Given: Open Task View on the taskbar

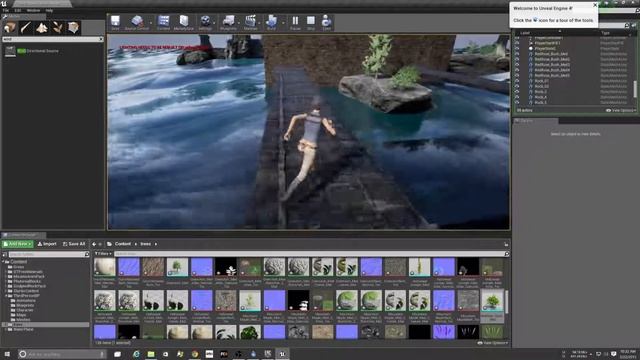Looking at the screenshot, I should pyautogui.click(x=118, y=354).
